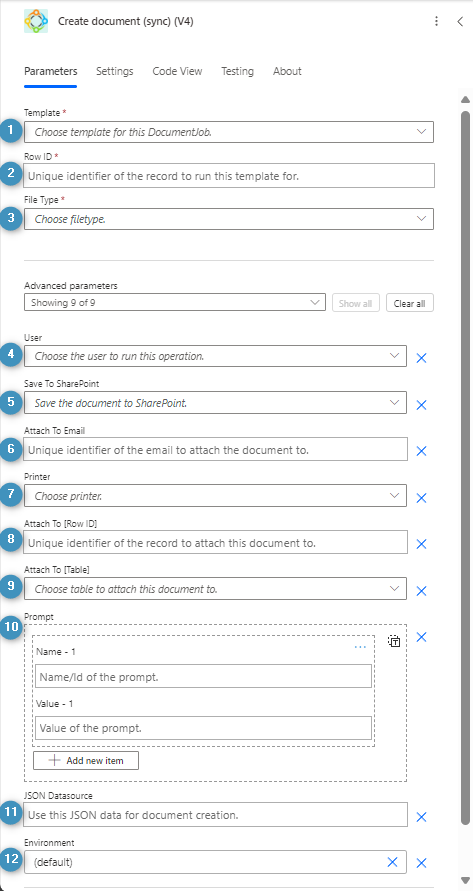Remove the Attach To Email parameter
The height and width of the screenshot is (891, 473).
coord(421,451)
